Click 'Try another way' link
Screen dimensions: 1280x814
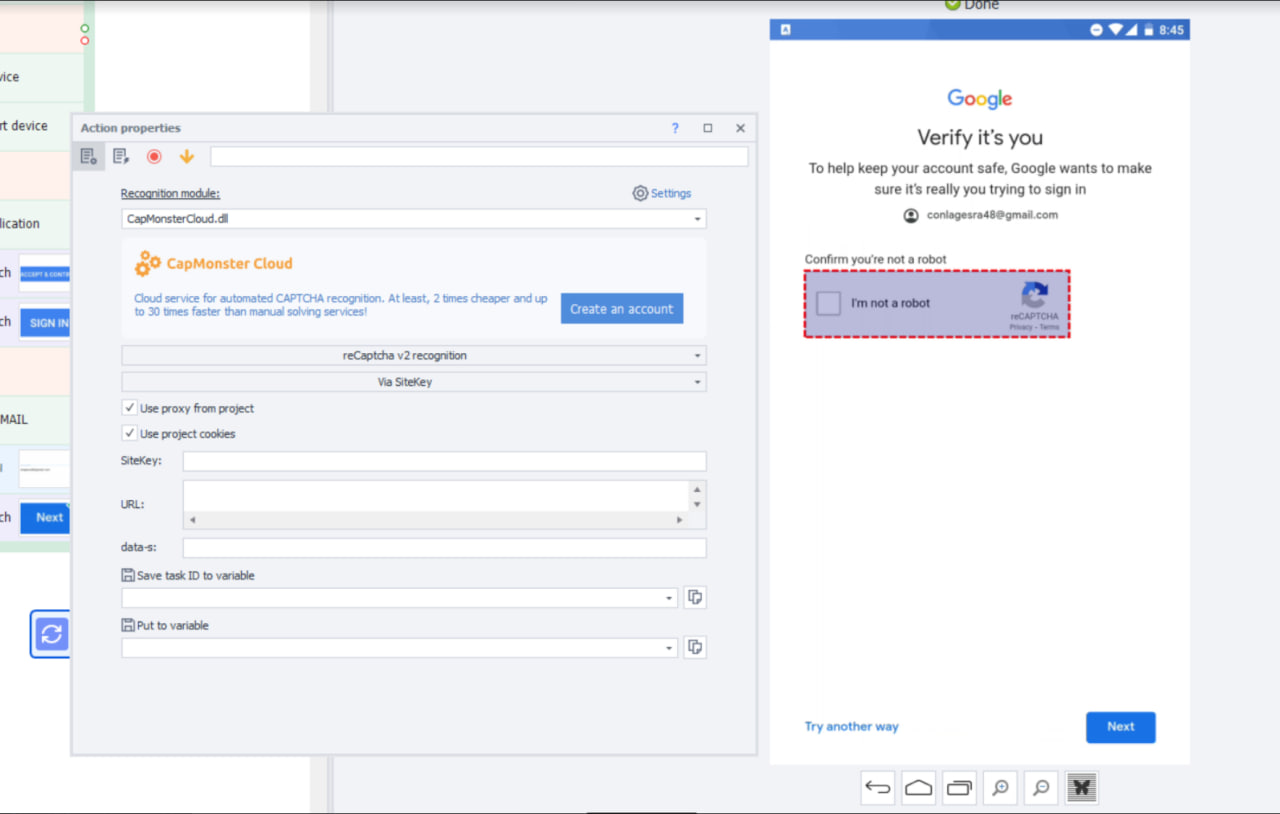[x=852, y=727]
